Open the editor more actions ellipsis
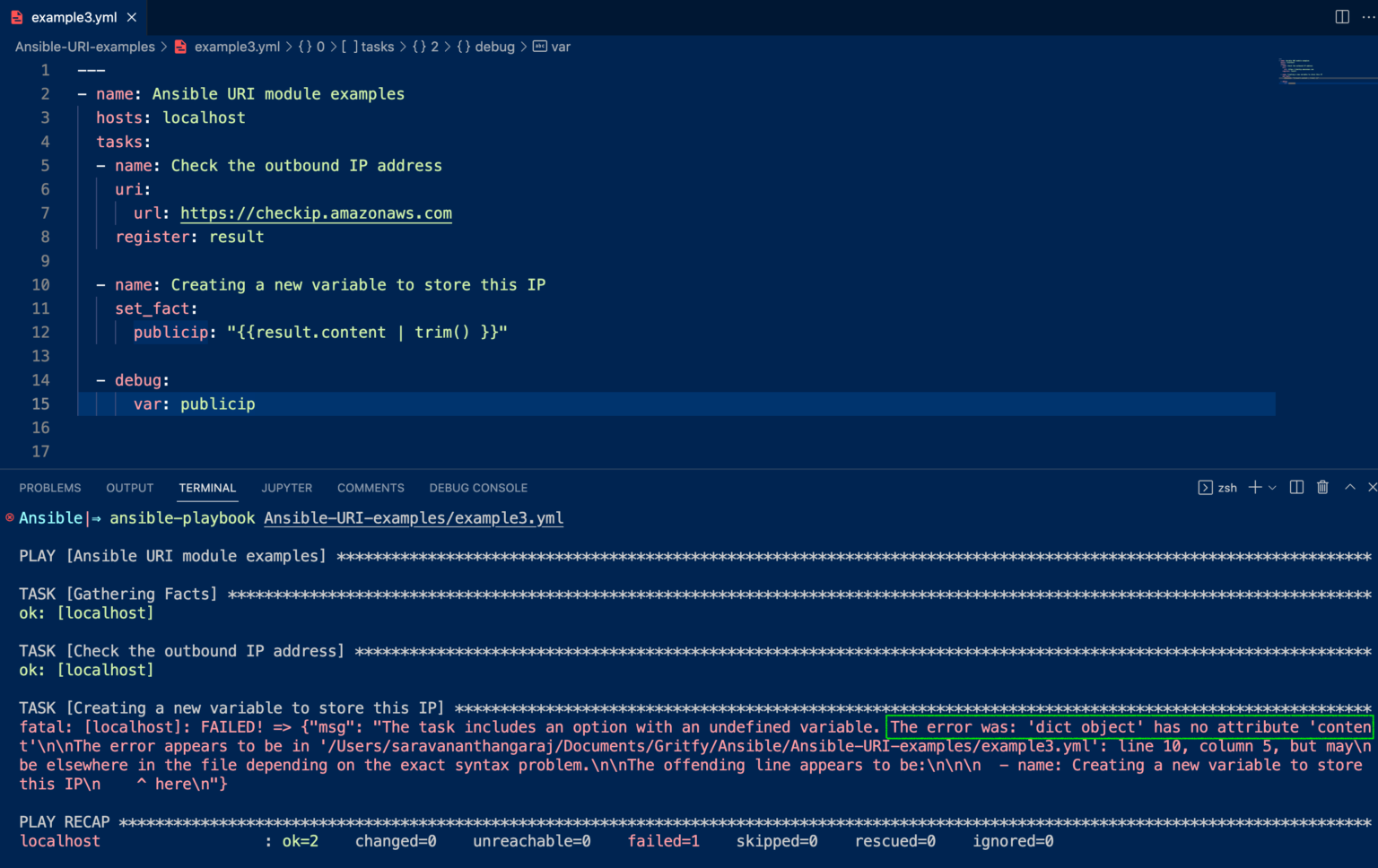This screenshot has width=1378, height=868. pos(1369,16)
